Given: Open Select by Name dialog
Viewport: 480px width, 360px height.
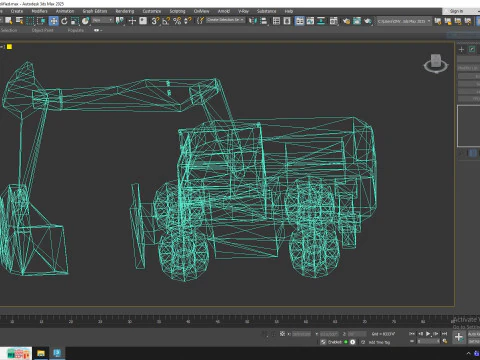Looking at the screenshot, I should pyautogui.click(x=19, y=21).
